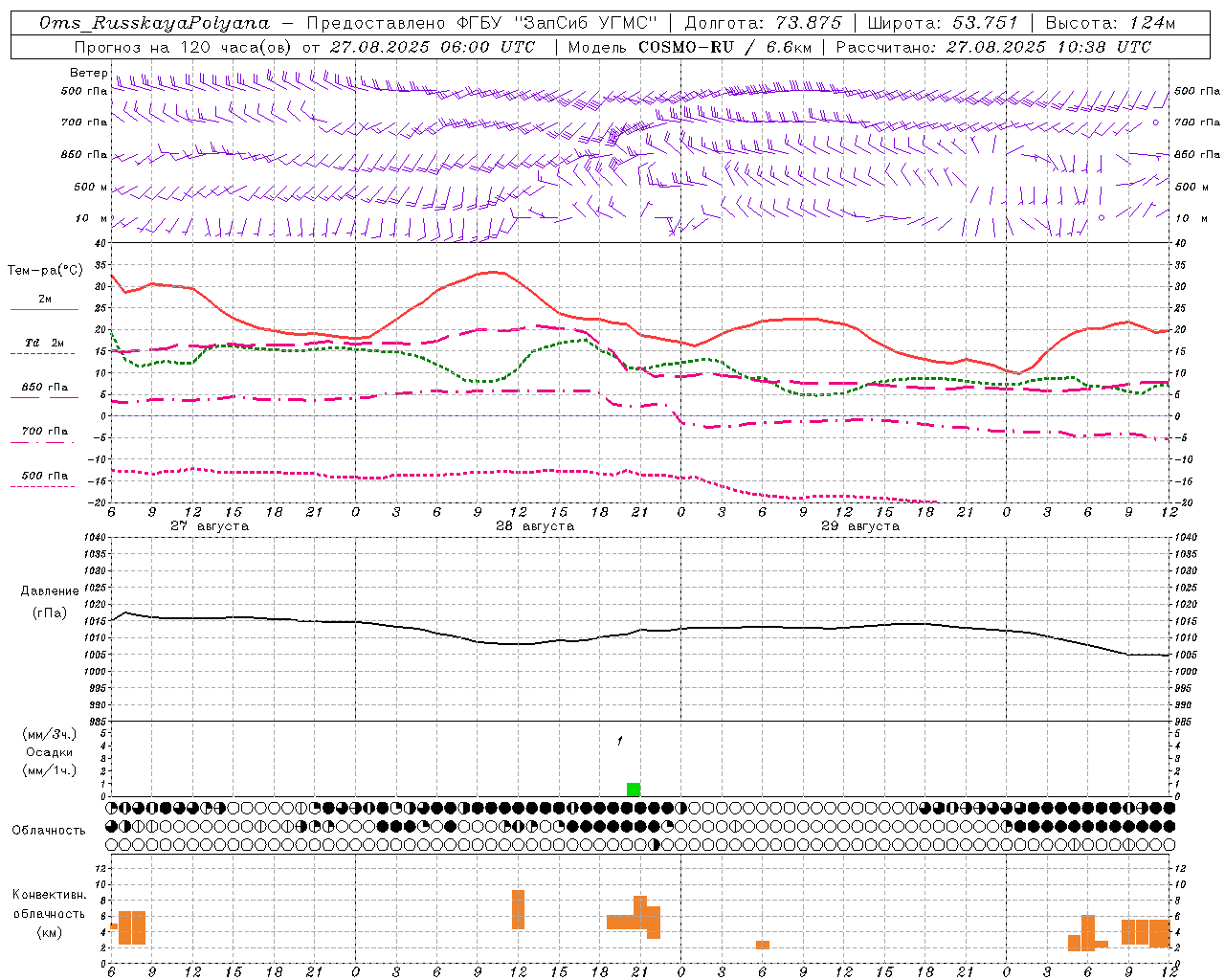Click the Конвективн. panel label
The image size is (1225, 980).
pos(50,895)
